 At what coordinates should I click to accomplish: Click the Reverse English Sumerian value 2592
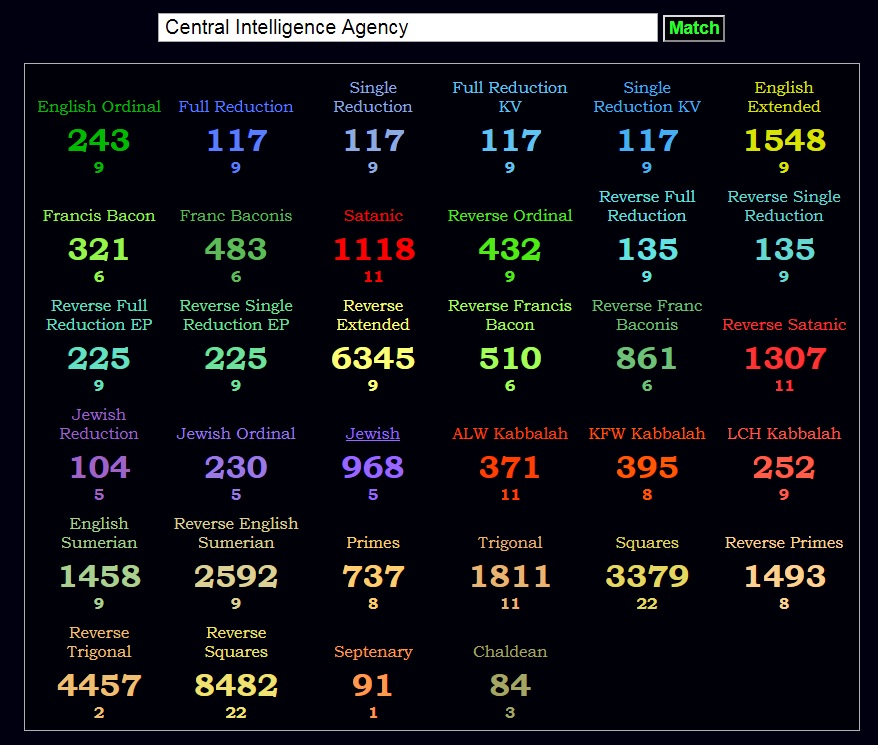(236, 576)
